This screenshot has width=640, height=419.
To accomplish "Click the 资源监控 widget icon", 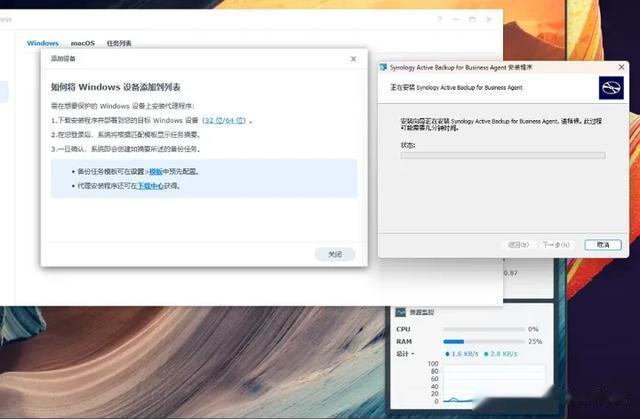I will 400,312.
